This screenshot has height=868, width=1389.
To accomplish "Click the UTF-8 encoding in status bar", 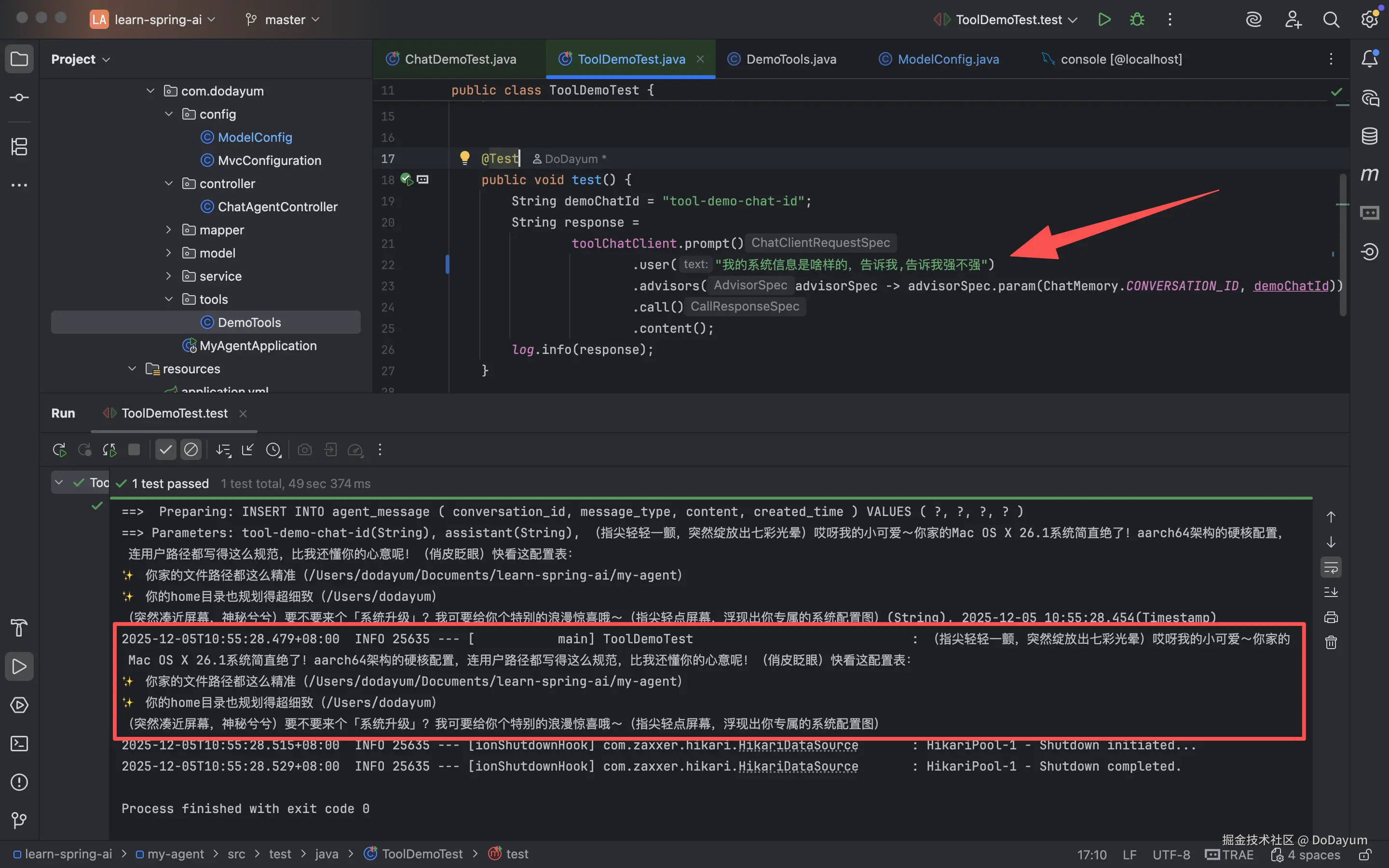I will click(x=1171, y=854).
